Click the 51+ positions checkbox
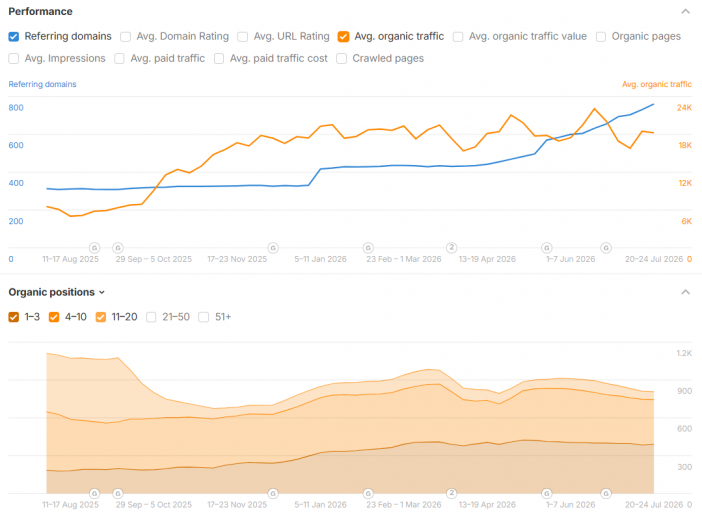This screenshot has width=702, height=512. pos(204,317)
